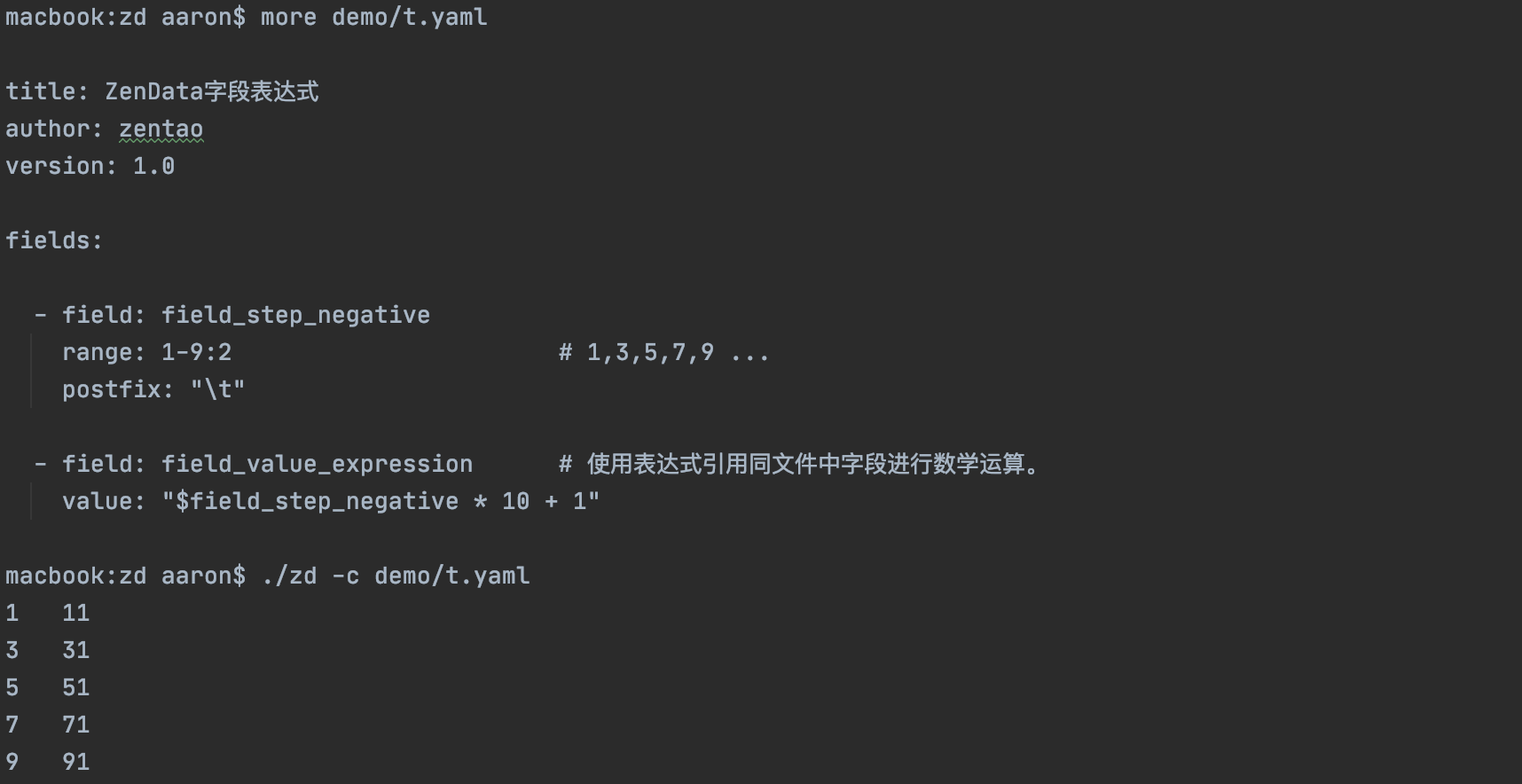Click the misspelled word zentao
The image size is (1522, 784).
(161, 129)
